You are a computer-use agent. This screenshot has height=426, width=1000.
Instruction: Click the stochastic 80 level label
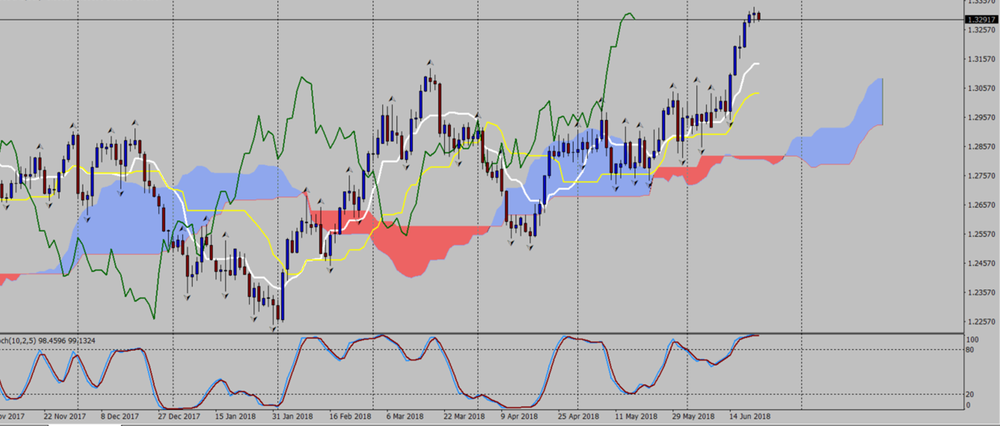[x=972, y=349]
